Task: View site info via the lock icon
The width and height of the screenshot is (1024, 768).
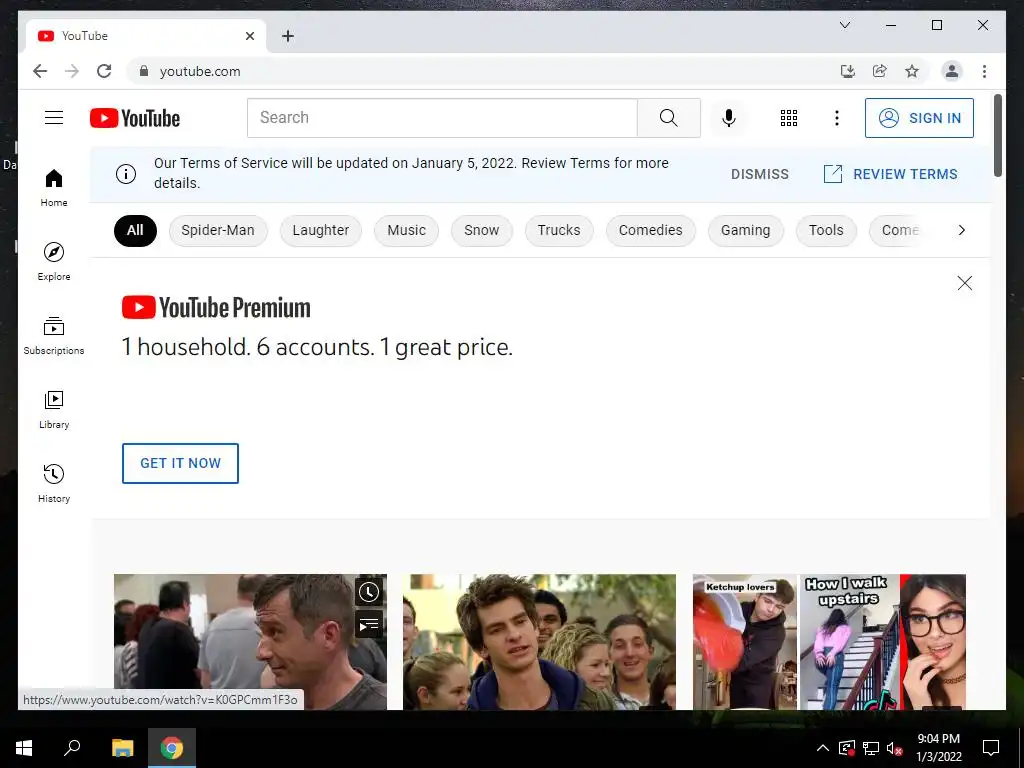Action: pyautogui.click(x=144, y=71)
